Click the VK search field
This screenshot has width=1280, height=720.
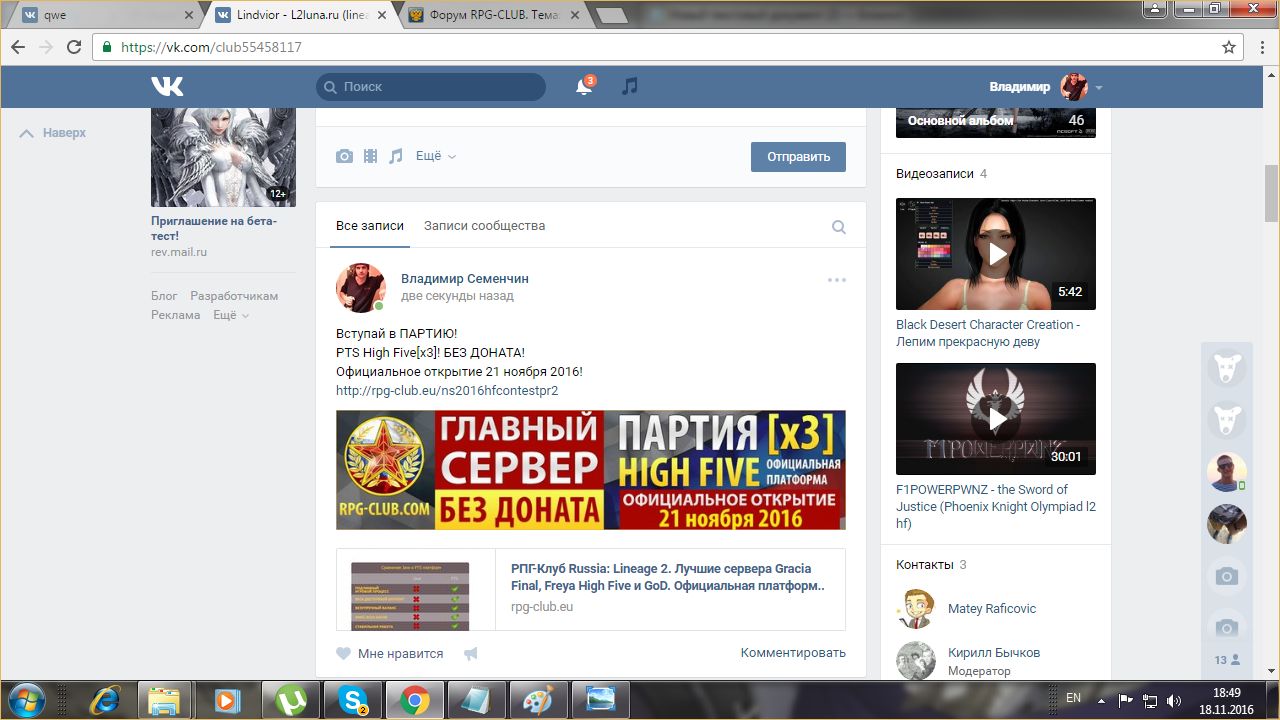click(x=431, y=87)
